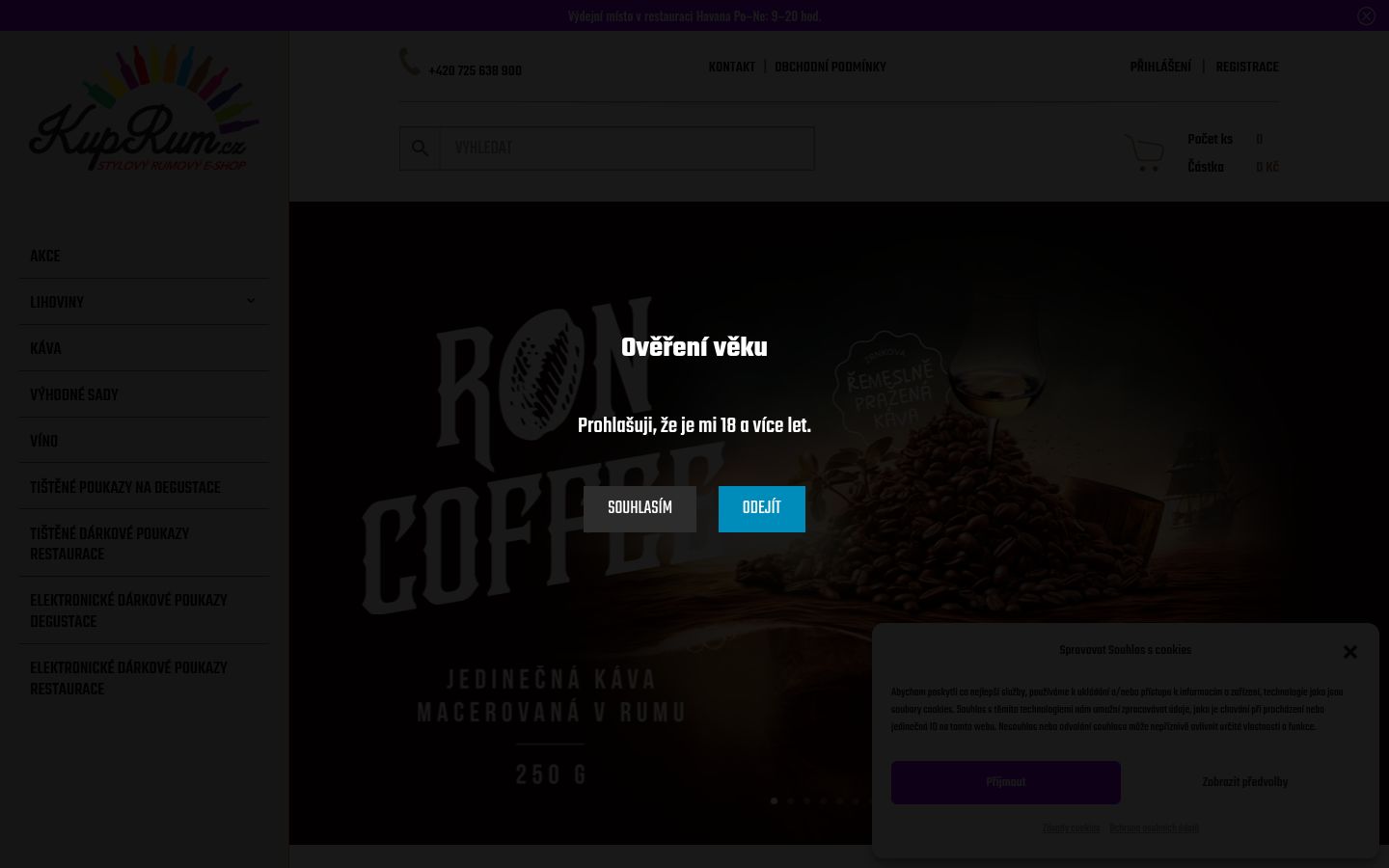The image size is (1389, 868).
Task: Open Elektronické dárkové poukazy degustace
Action: [128, 611]
